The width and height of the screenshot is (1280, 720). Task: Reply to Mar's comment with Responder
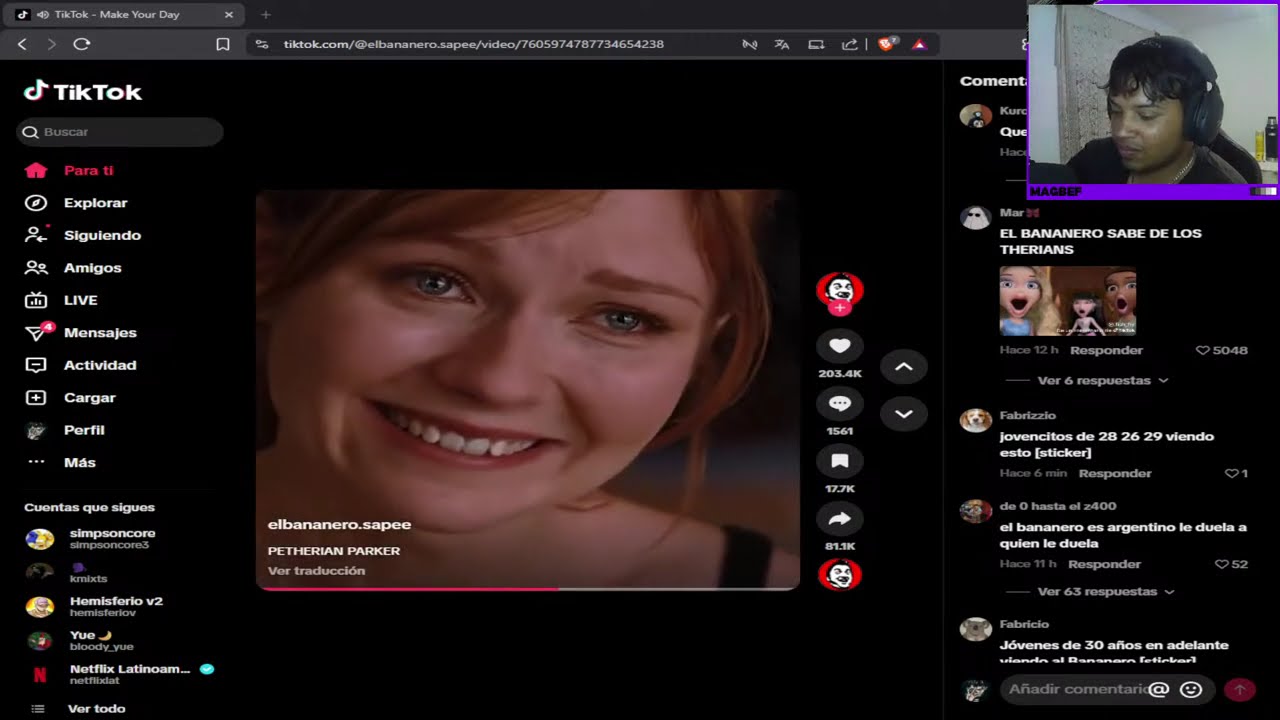click(x=1106, y=351)
